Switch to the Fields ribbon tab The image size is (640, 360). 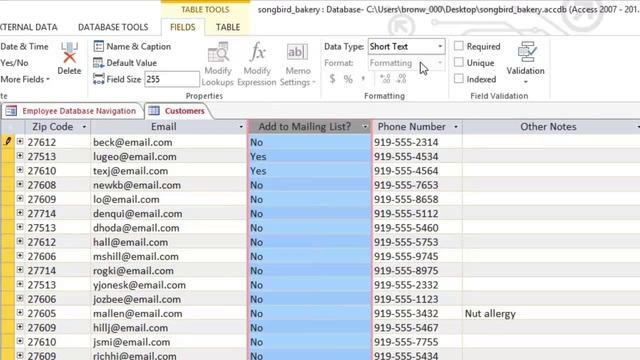coord(182,27)
